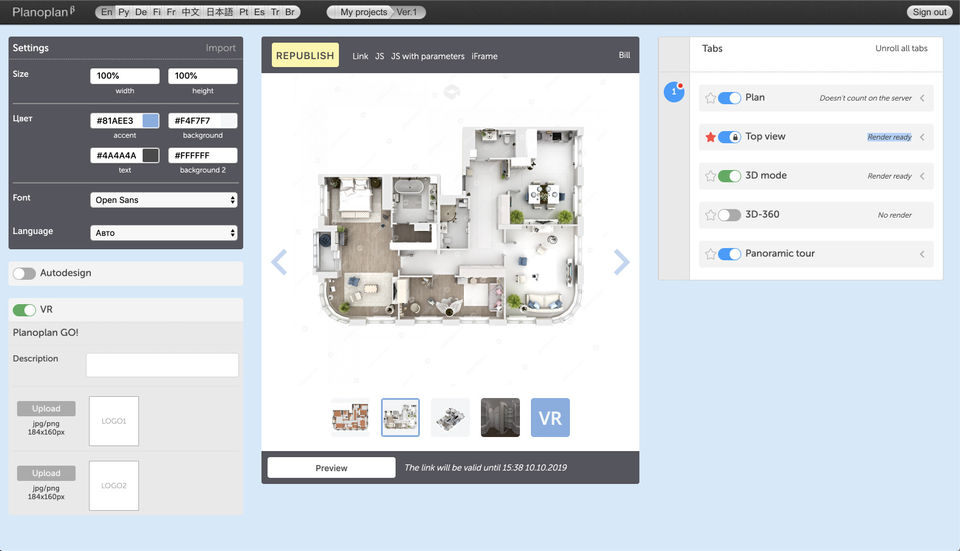Select the JS embed option

point(380,56)
